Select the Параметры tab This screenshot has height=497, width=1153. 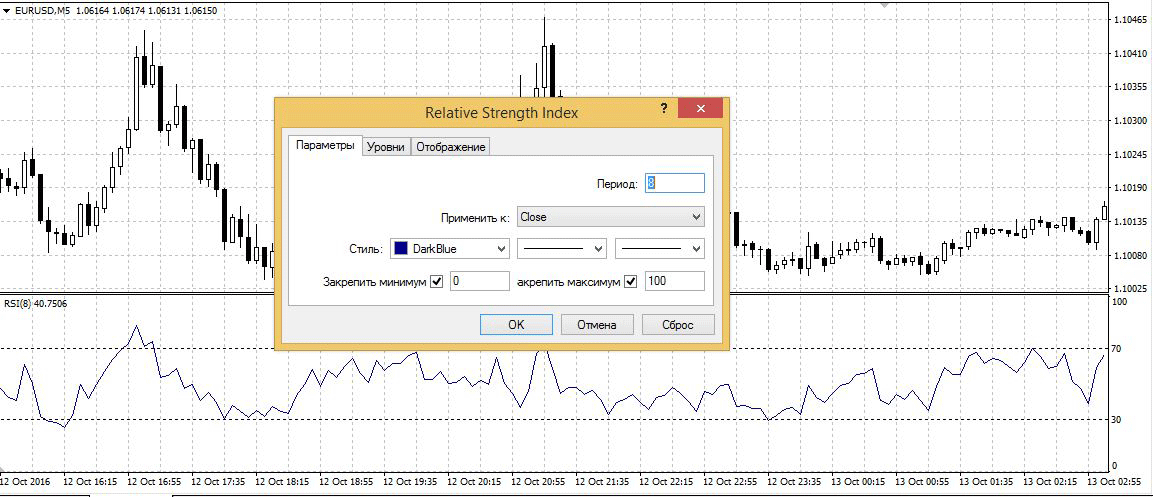pos(325,146)
